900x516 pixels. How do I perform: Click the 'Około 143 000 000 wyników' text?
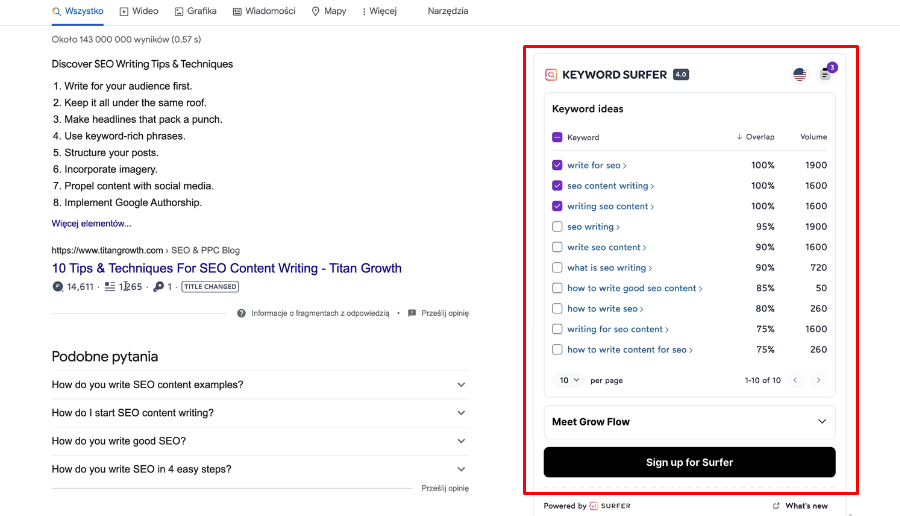[x=126, y=40]
